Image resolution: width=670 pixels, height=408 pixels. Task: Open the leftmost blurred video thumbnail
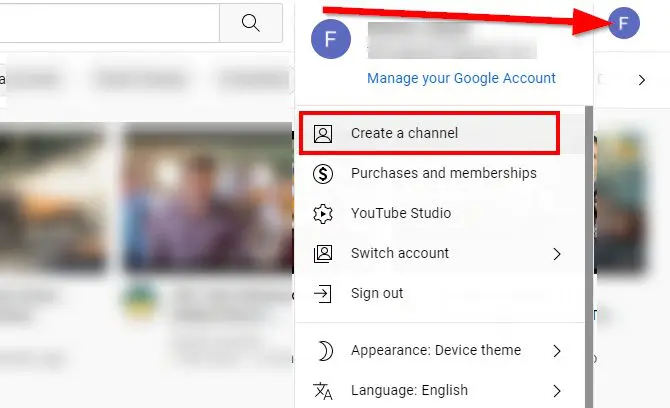[x=52, y=198]
